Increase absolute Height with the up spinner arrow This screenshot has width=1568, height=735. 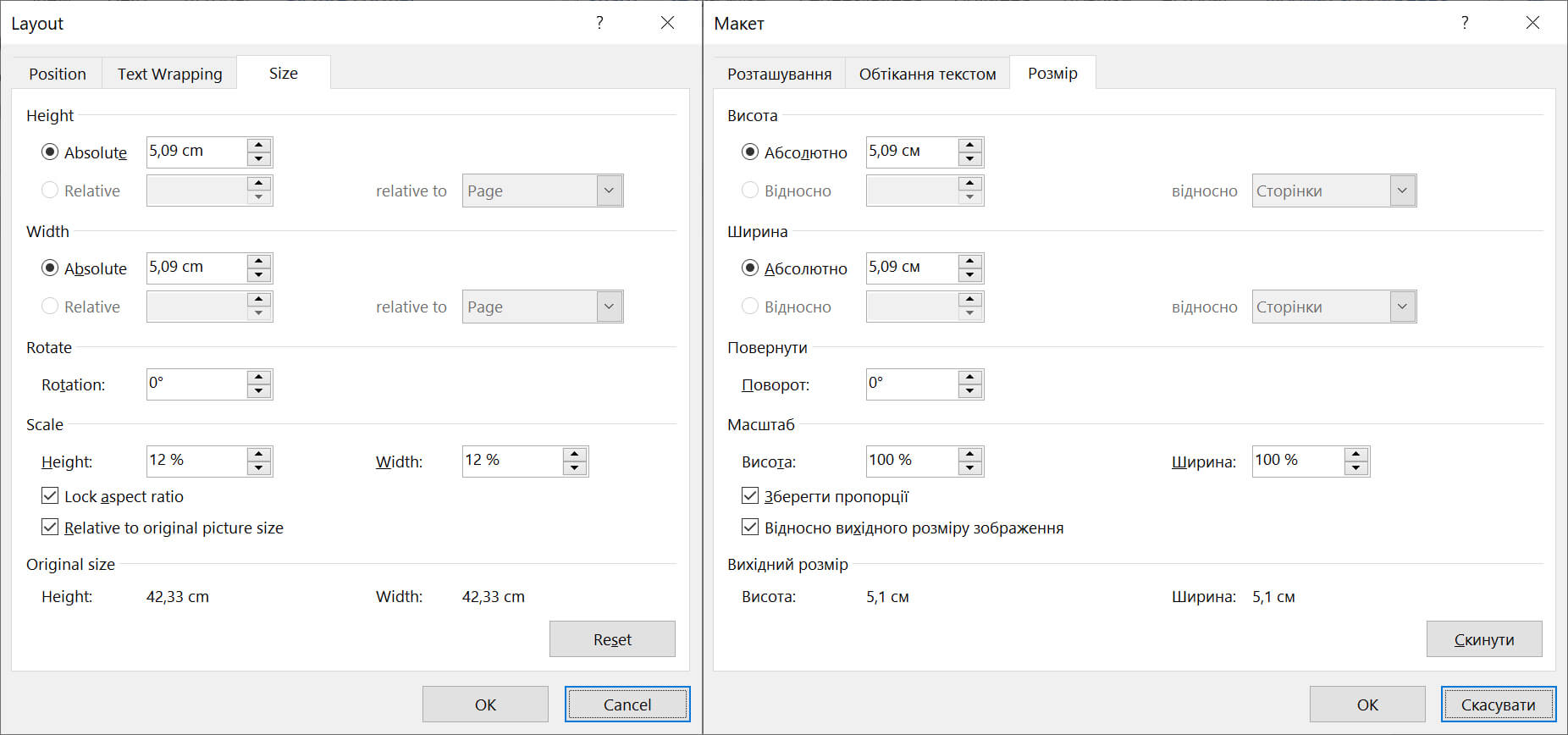click(x=259, y=145)
